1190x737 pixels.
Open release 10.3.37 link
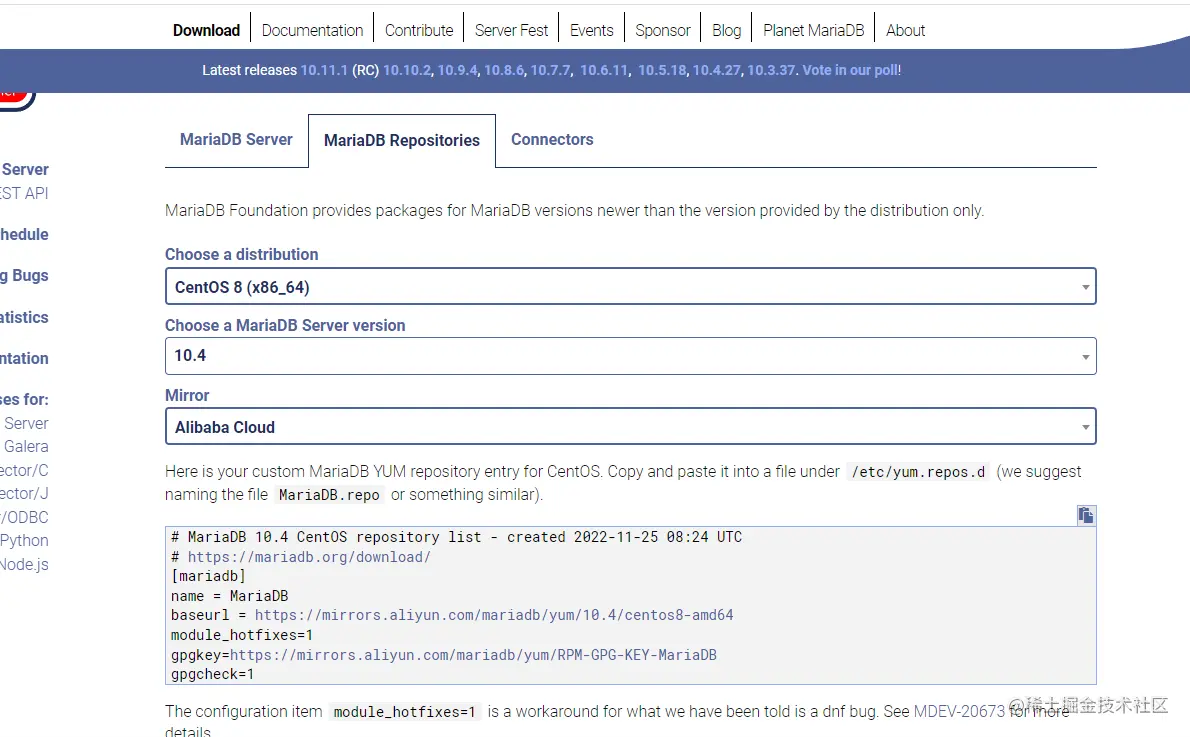point(771,70)
